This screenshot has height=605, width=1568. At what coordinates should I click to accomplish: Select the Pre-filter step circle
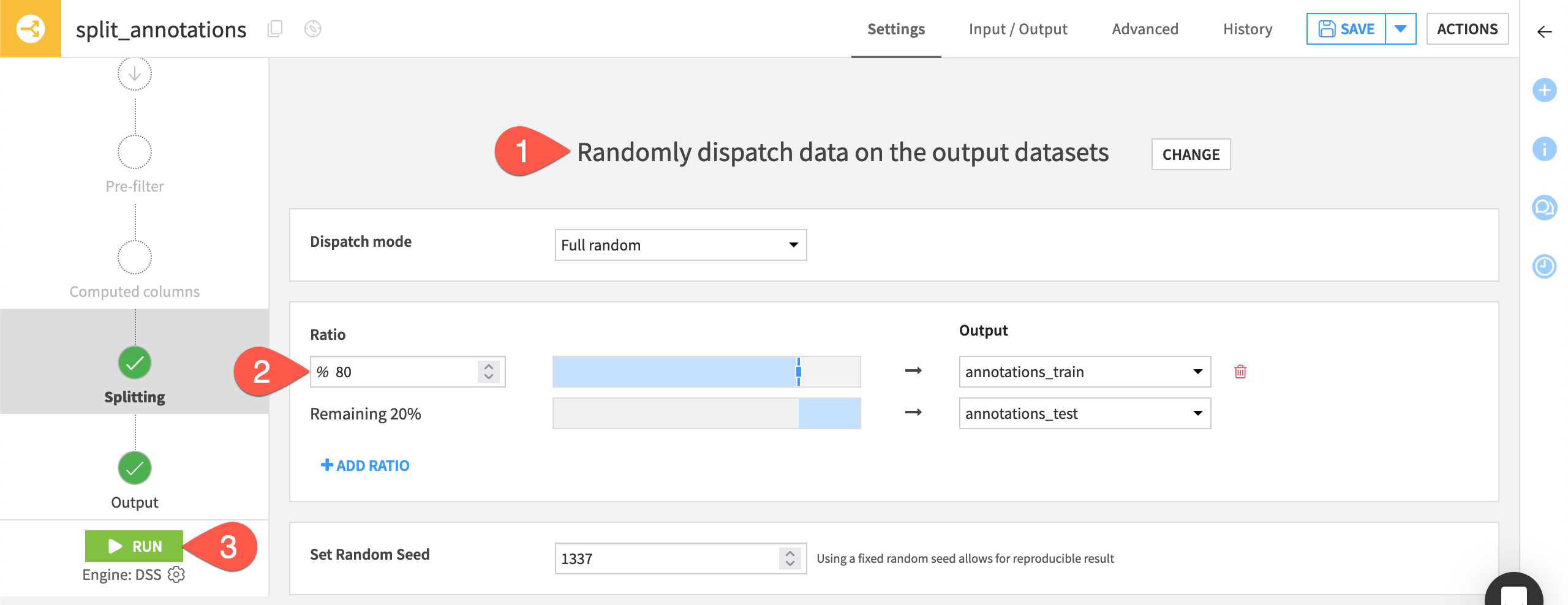(134, 151)
